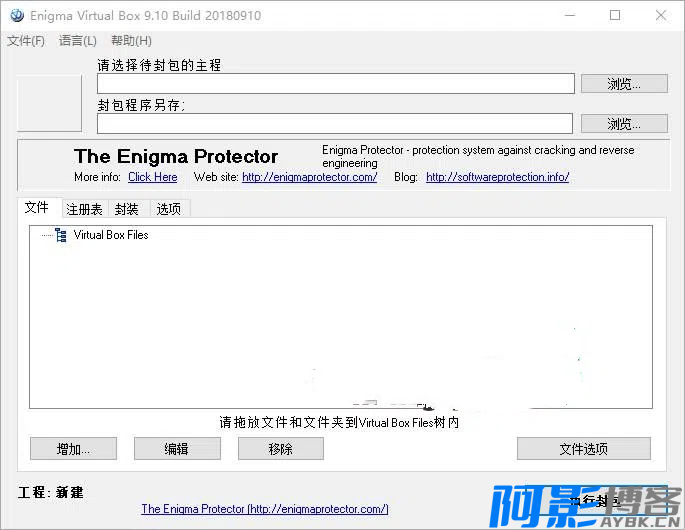
Task: Select the Virtual Box Files root node
Action: coord(111,235)
